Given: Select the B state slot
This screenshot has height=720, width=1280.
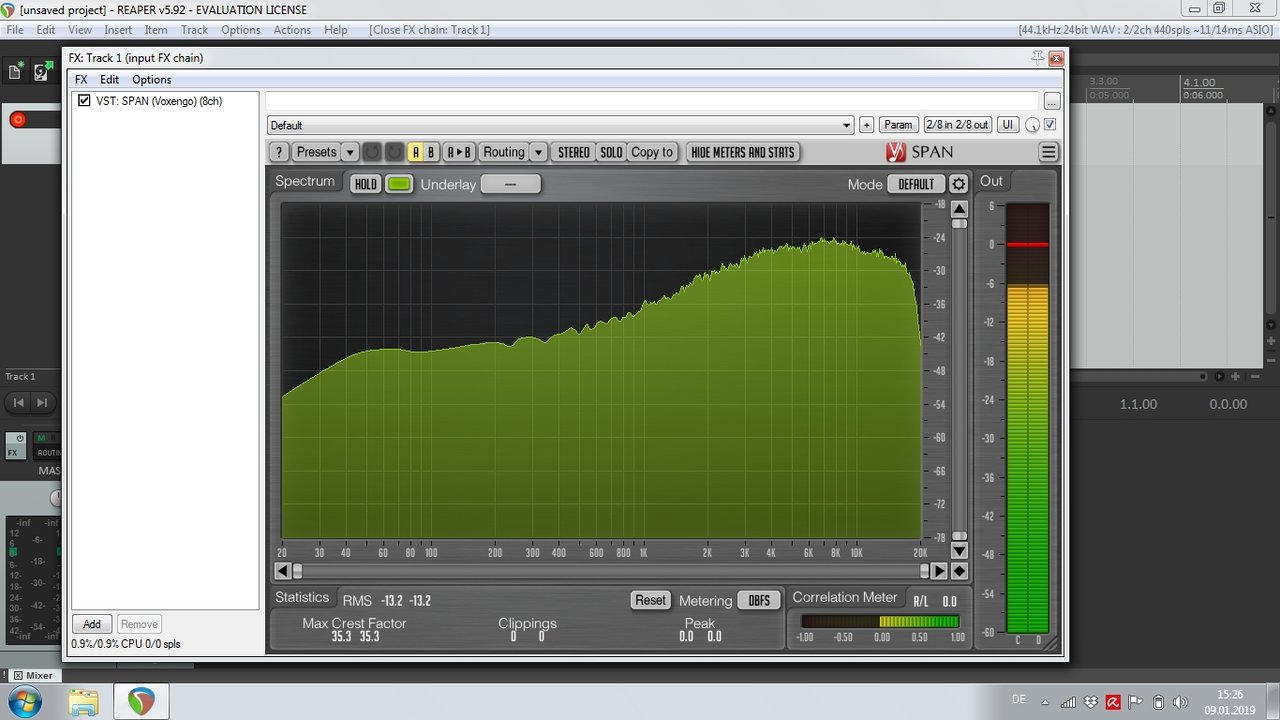Looking at the screenshot, I should [431, 152].
